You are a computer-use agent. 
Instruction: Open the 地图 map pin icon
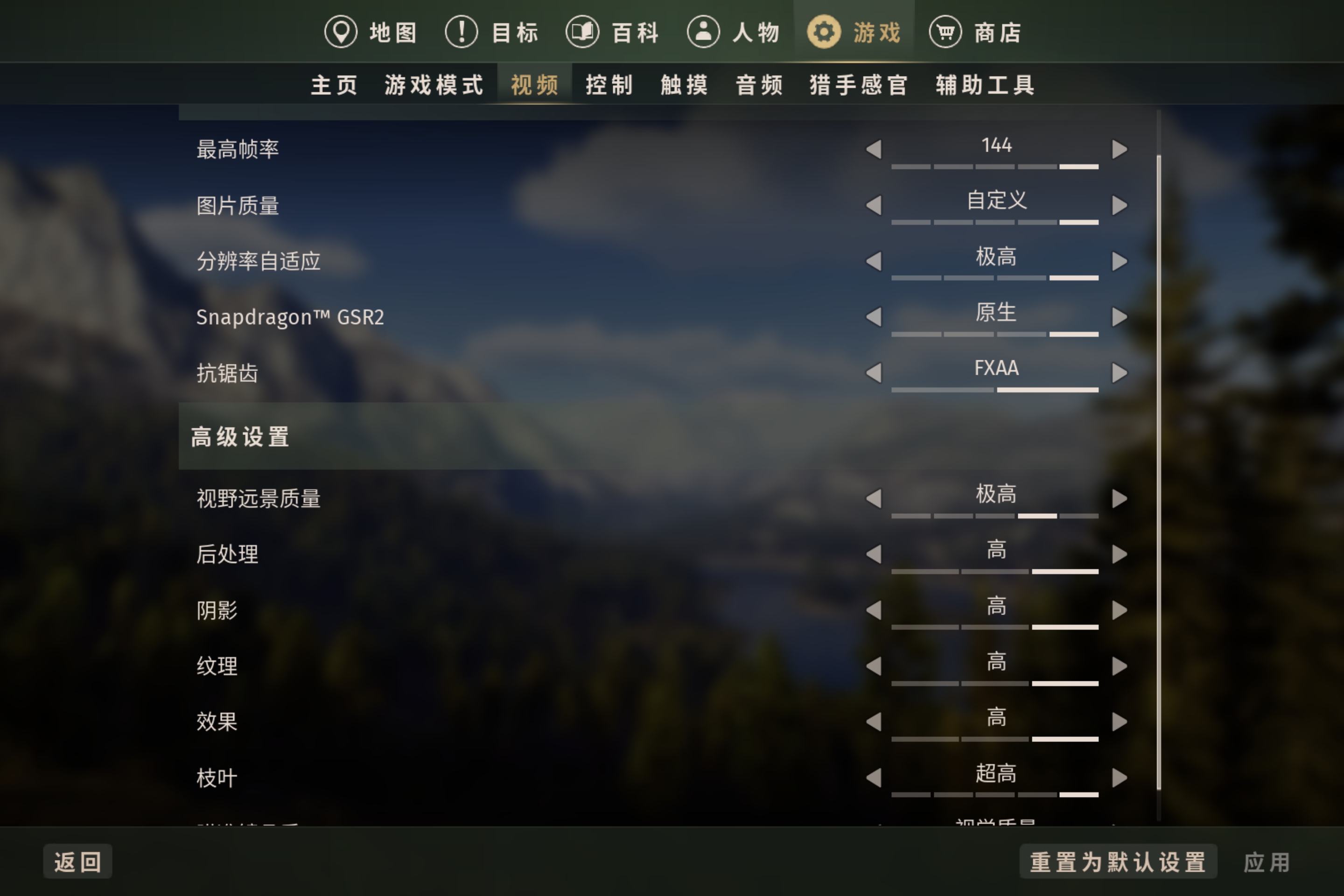click(x=341, y=32)
